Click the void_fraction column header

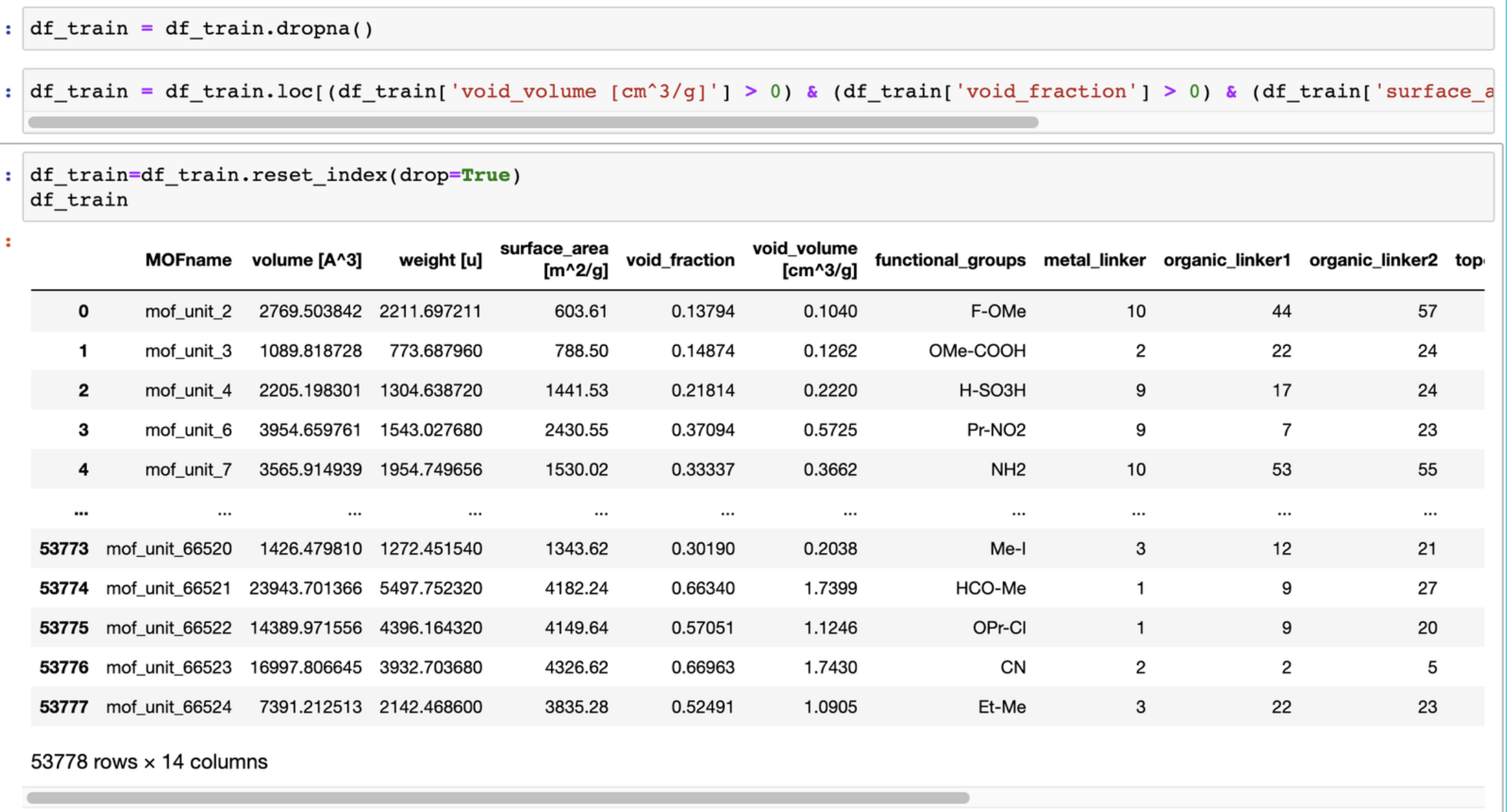click(x=680, y=260)
